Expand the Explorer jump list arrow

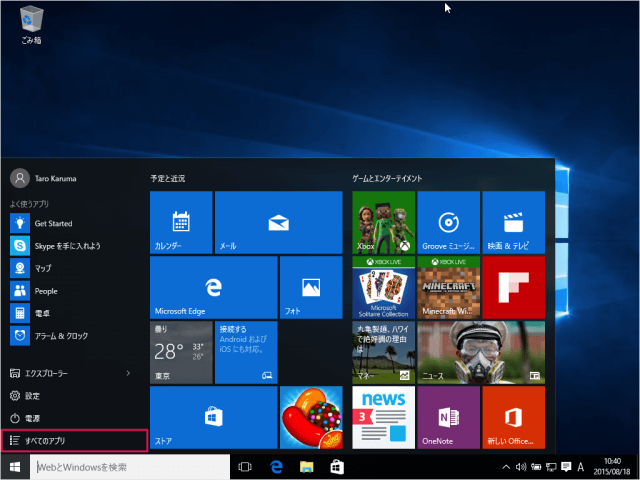(x=128, y=373)
